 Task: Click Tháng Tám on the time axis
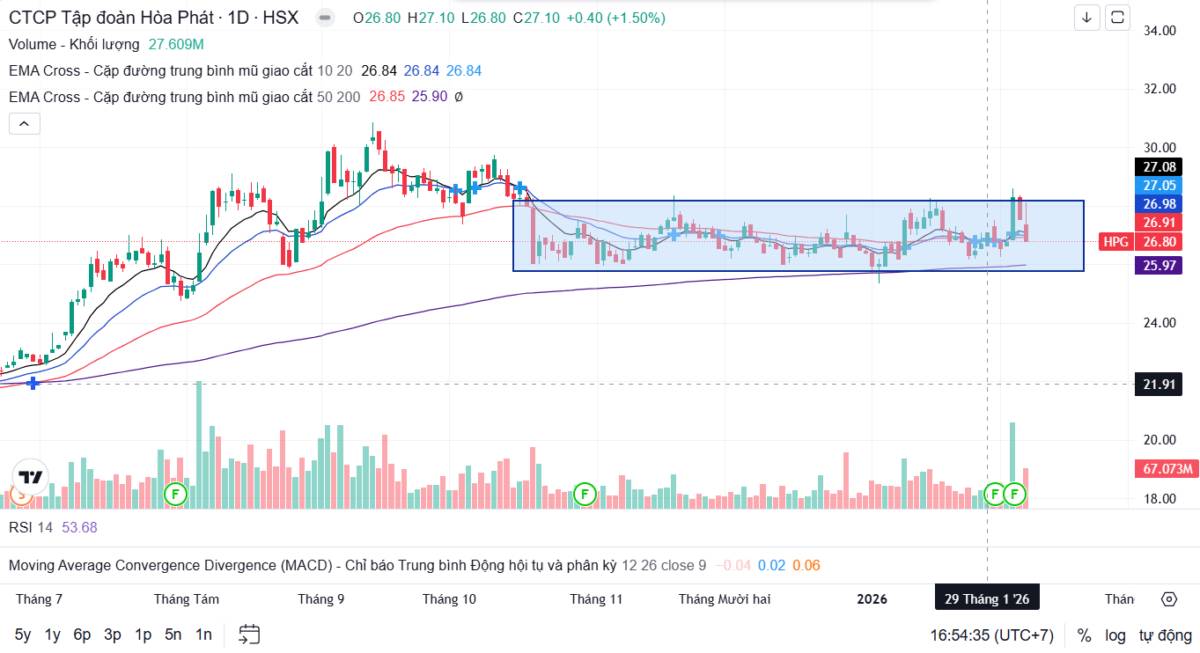coord(186,599)
